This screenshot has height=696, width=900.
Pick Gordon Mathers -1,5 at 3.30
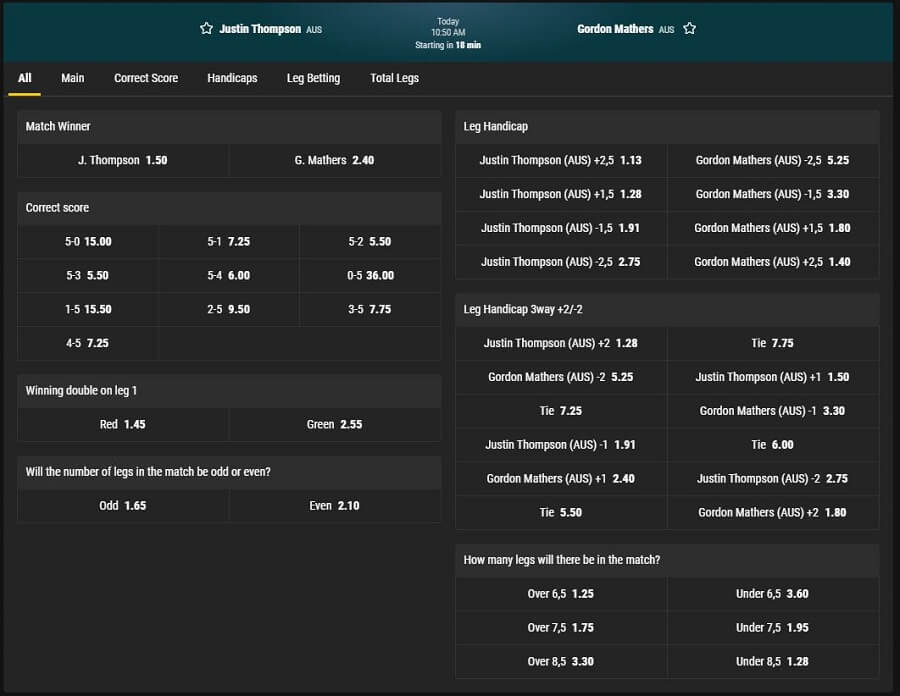773,195
